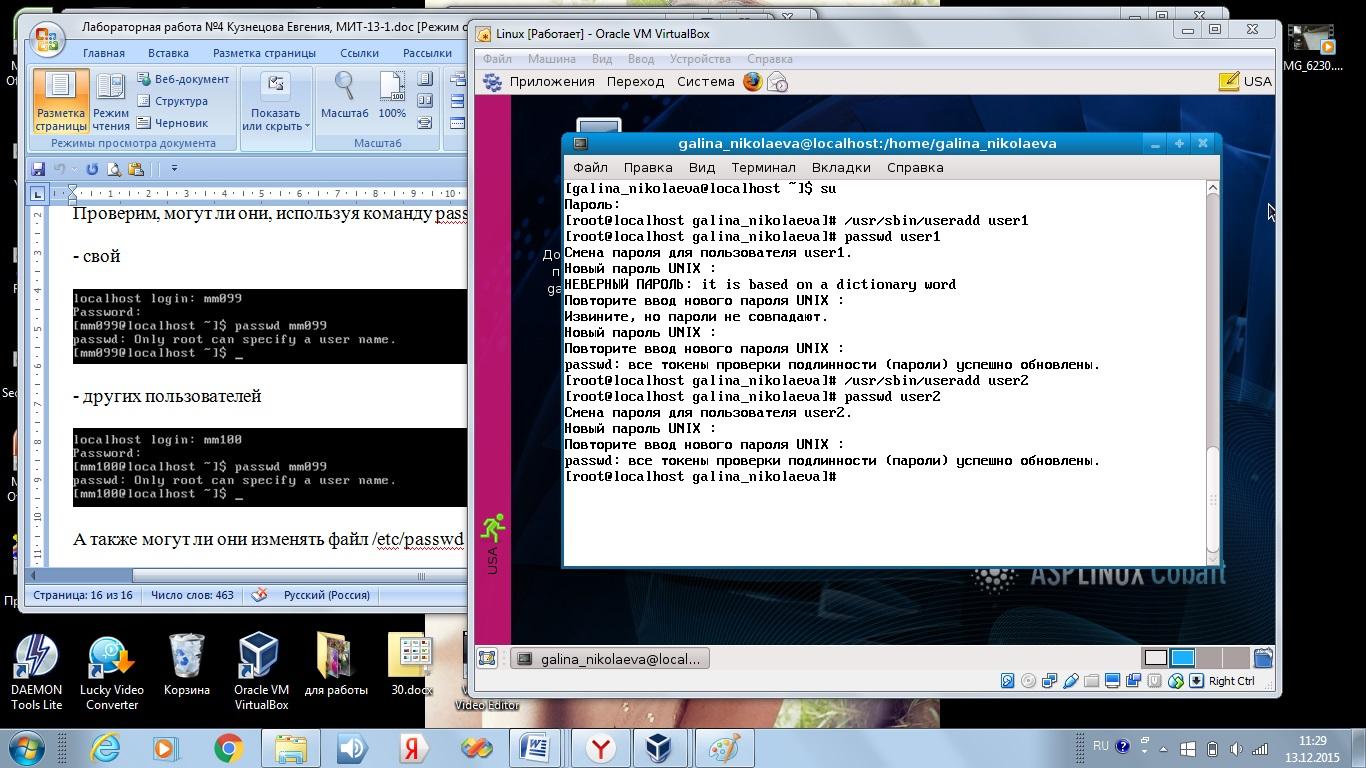Click the One Page zoom icon
Viewport: 1366px width, 768px height.
(425, 79)
